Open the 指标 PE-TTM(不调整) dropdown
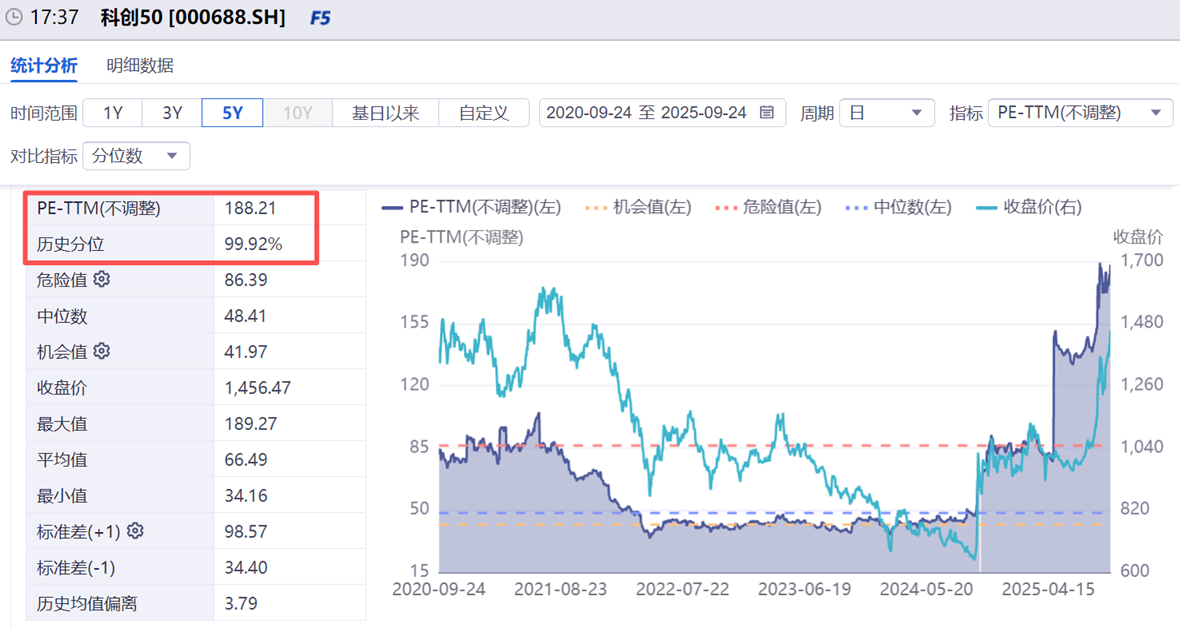1180x628 pixels. tap(1080, 113)
